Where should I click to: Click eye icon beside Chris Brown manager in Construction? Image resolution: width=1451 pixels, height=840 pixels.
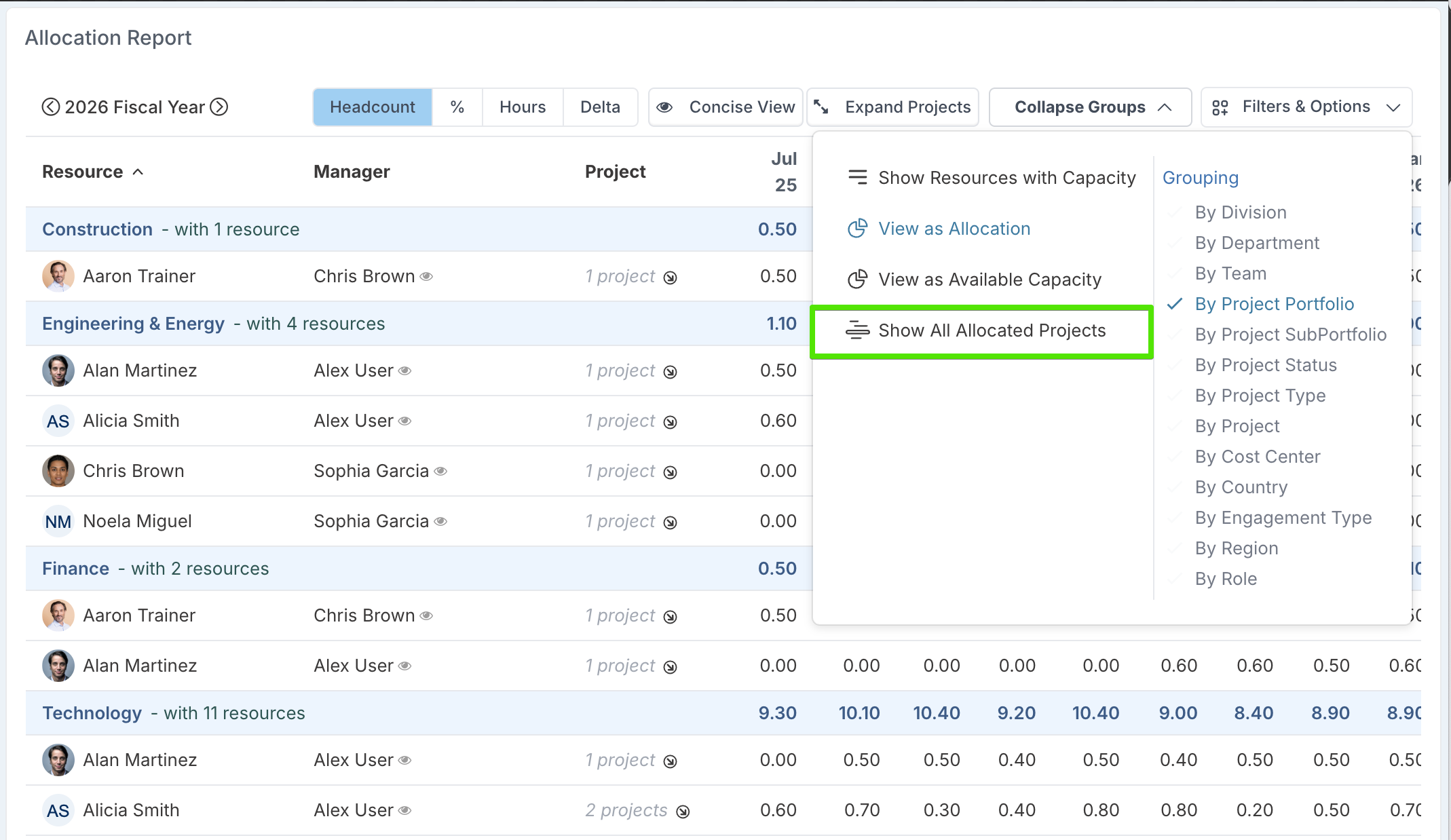pyautogui.click(x=426, y=277)
